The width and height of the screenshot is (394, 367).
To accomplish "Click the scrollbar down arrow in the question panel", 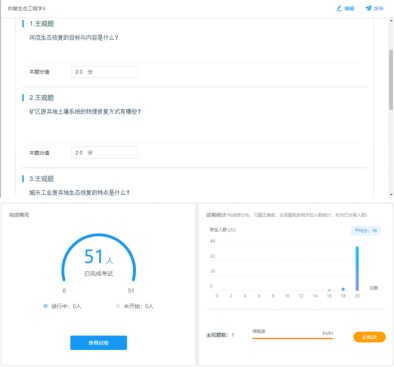I will 391,194.
